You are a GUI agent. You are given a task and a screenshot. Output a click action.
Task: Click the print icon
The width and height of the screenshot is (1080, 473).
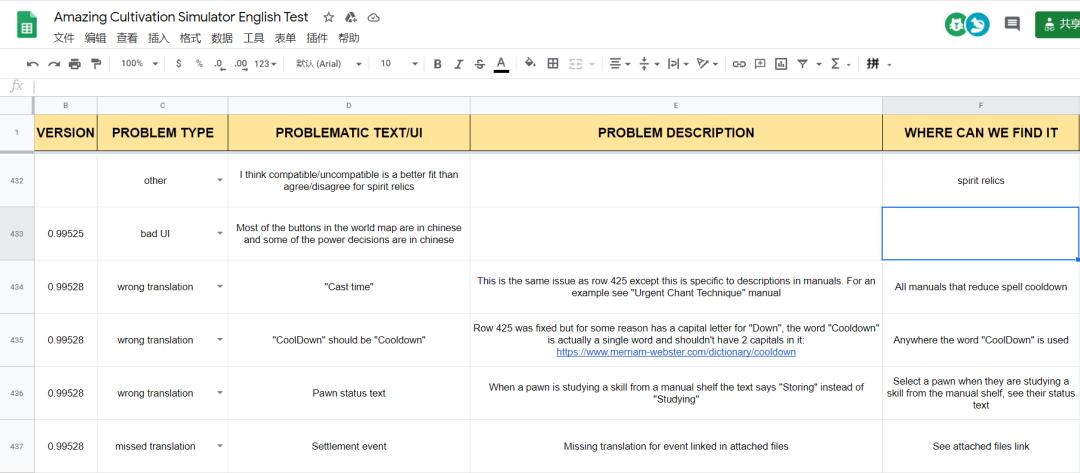coord(74,64)
